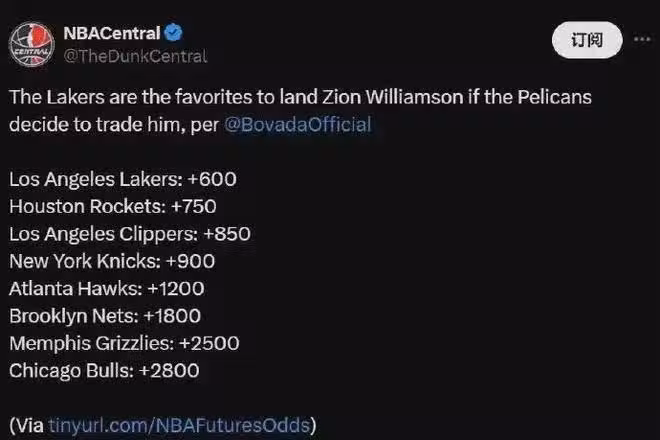Image resolution: width=660 pixels, height=440 pixels.
Task: Click the Chicago Bulls +2800 line
Action: click(104, 370)
